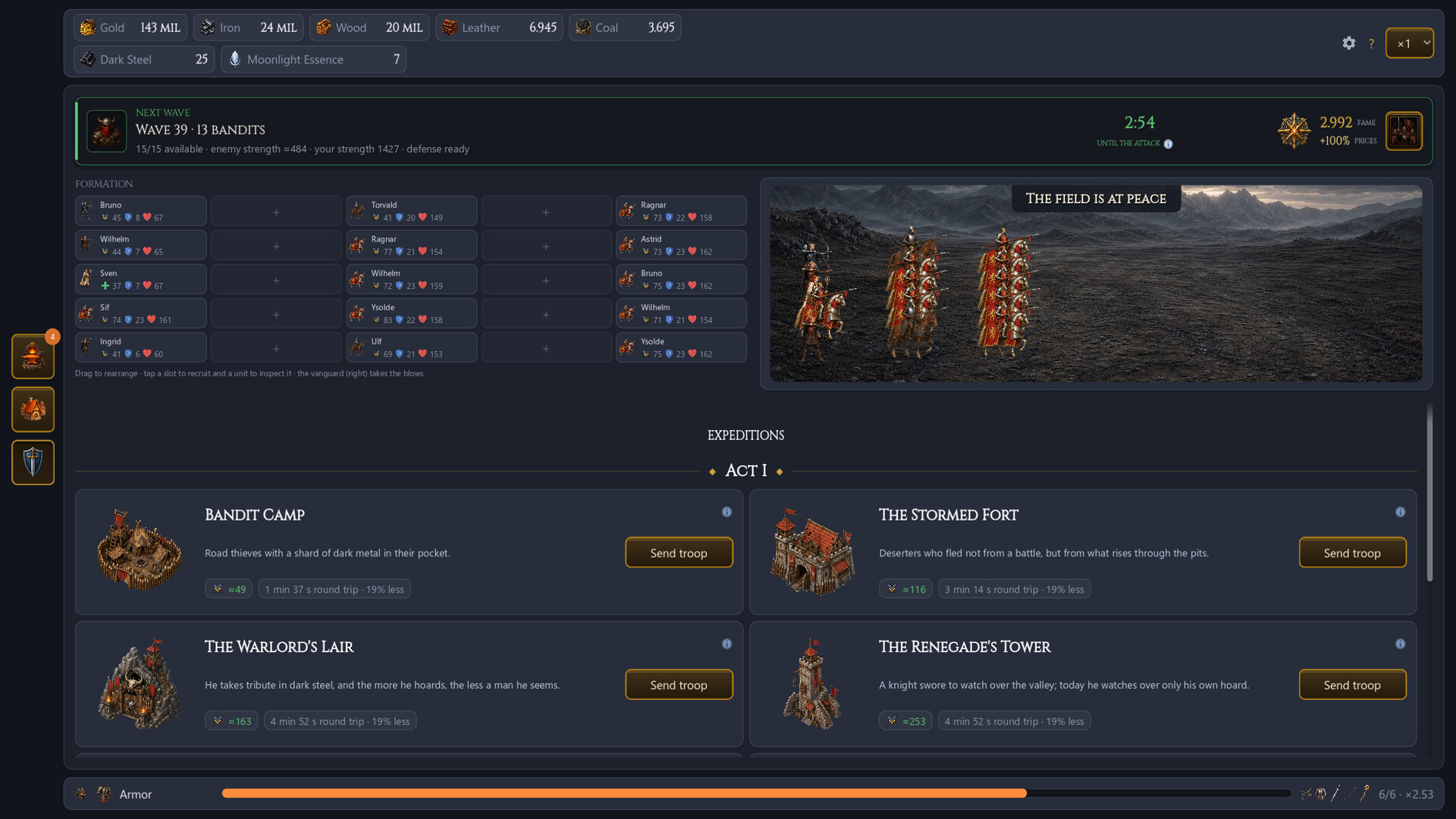The image size is (1456, 819).
Task: Click the Bandit Camp building image
Action: pos(140,551)
